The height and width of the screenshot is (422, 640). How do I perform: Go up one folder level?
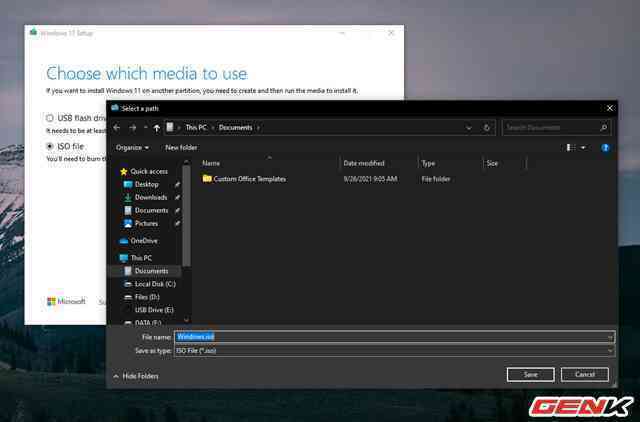[156, 128]
